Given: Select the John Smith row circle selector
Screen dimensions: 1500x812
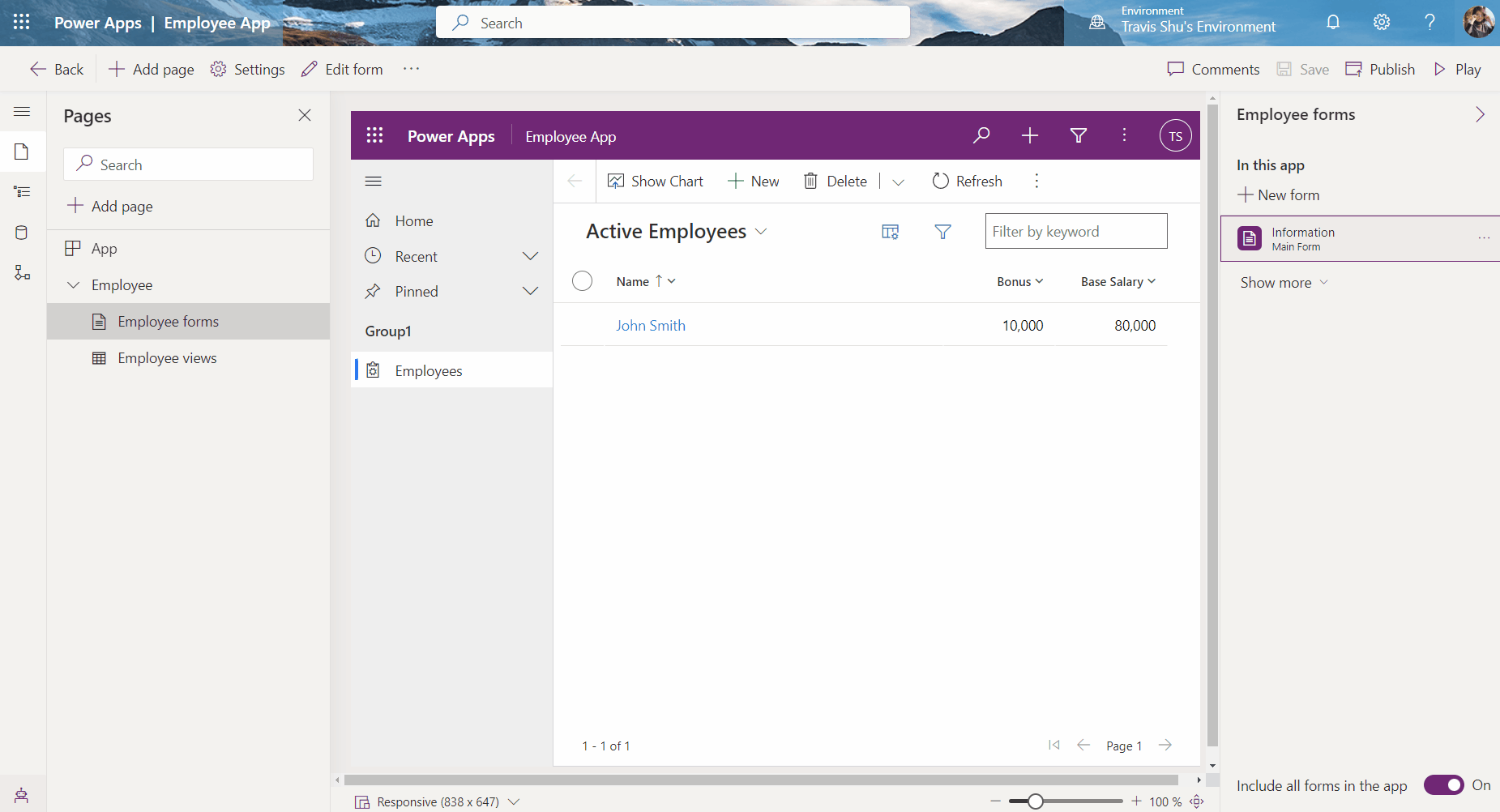Looking at the screenshot, I should coord(583,325).
